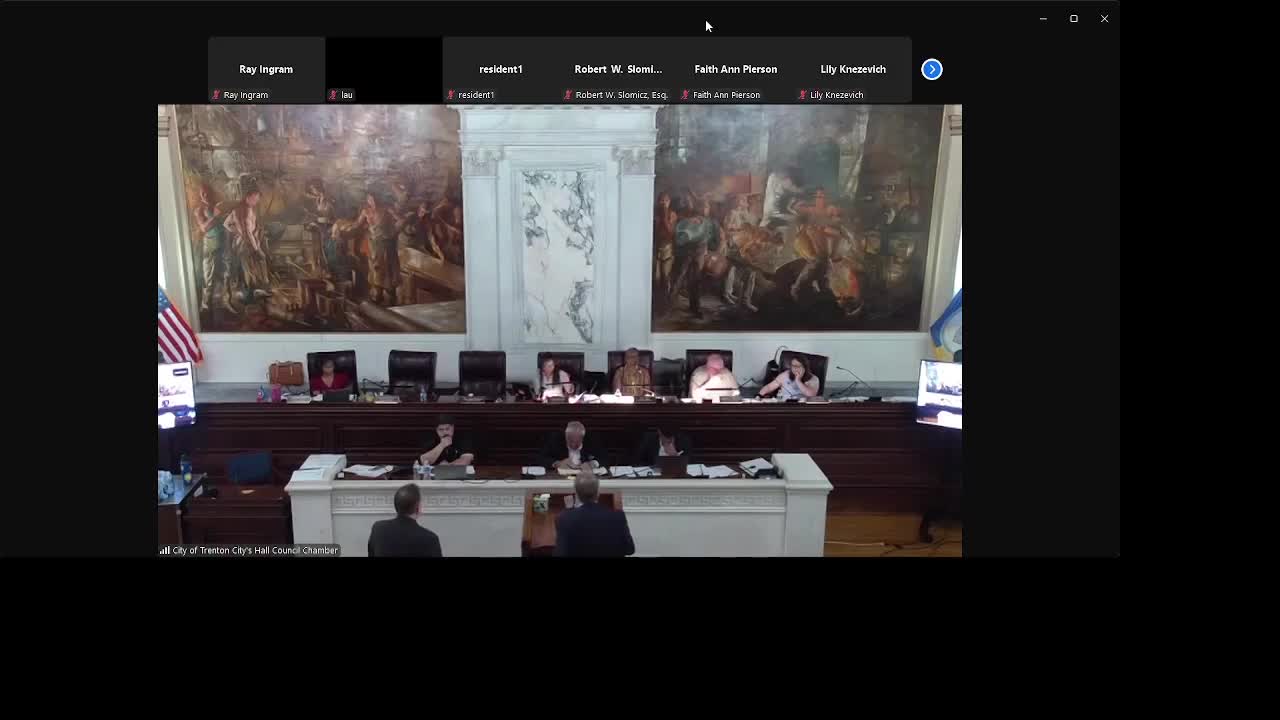The height and width of the screenshot is (720, 1280).
Task: Click 'City of Trenton City's Hall Council Chamber' label
Action: click(255, 550)
